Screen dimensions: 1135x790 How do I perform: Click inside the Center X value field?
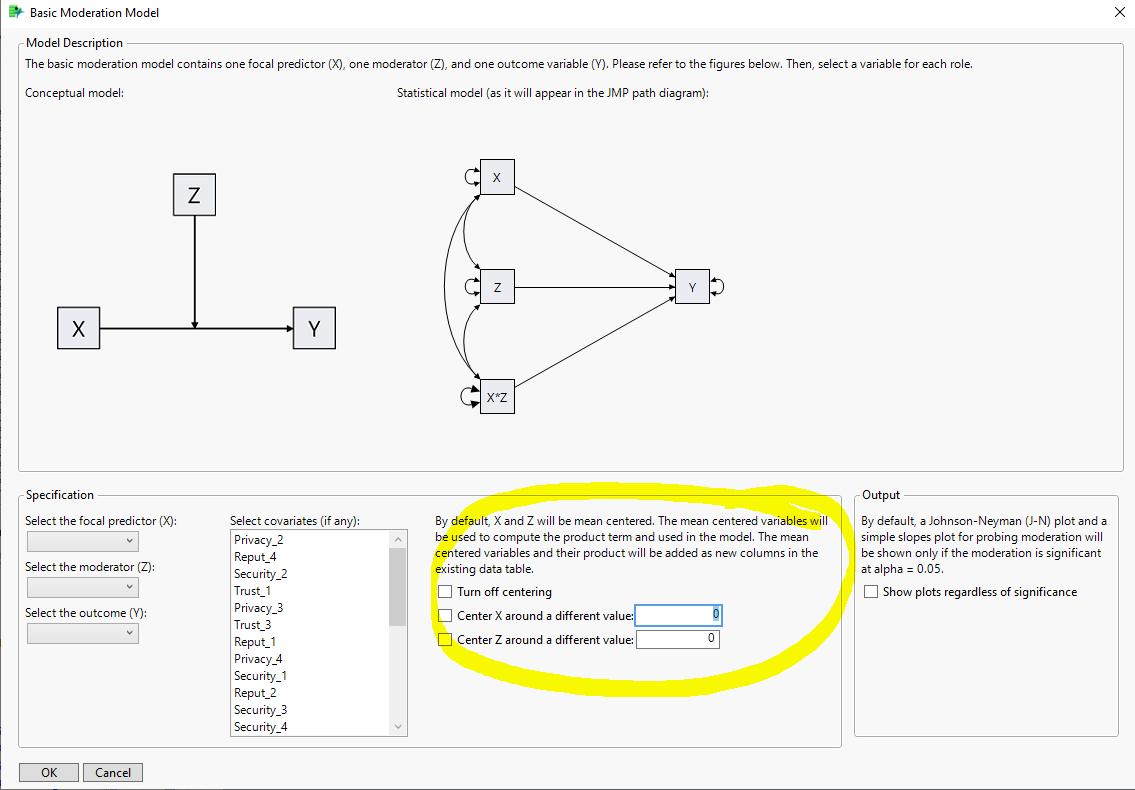click(678, 615)
